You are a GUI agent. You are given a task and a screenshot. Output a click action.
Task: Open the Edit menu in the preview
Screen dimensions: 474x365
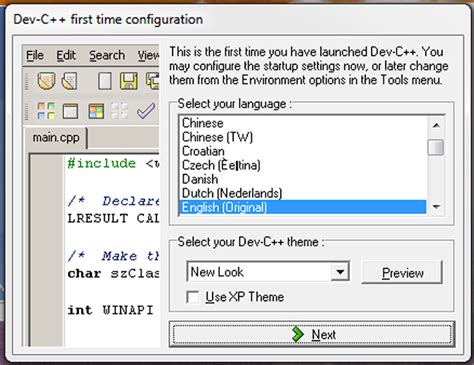[66, 55]
